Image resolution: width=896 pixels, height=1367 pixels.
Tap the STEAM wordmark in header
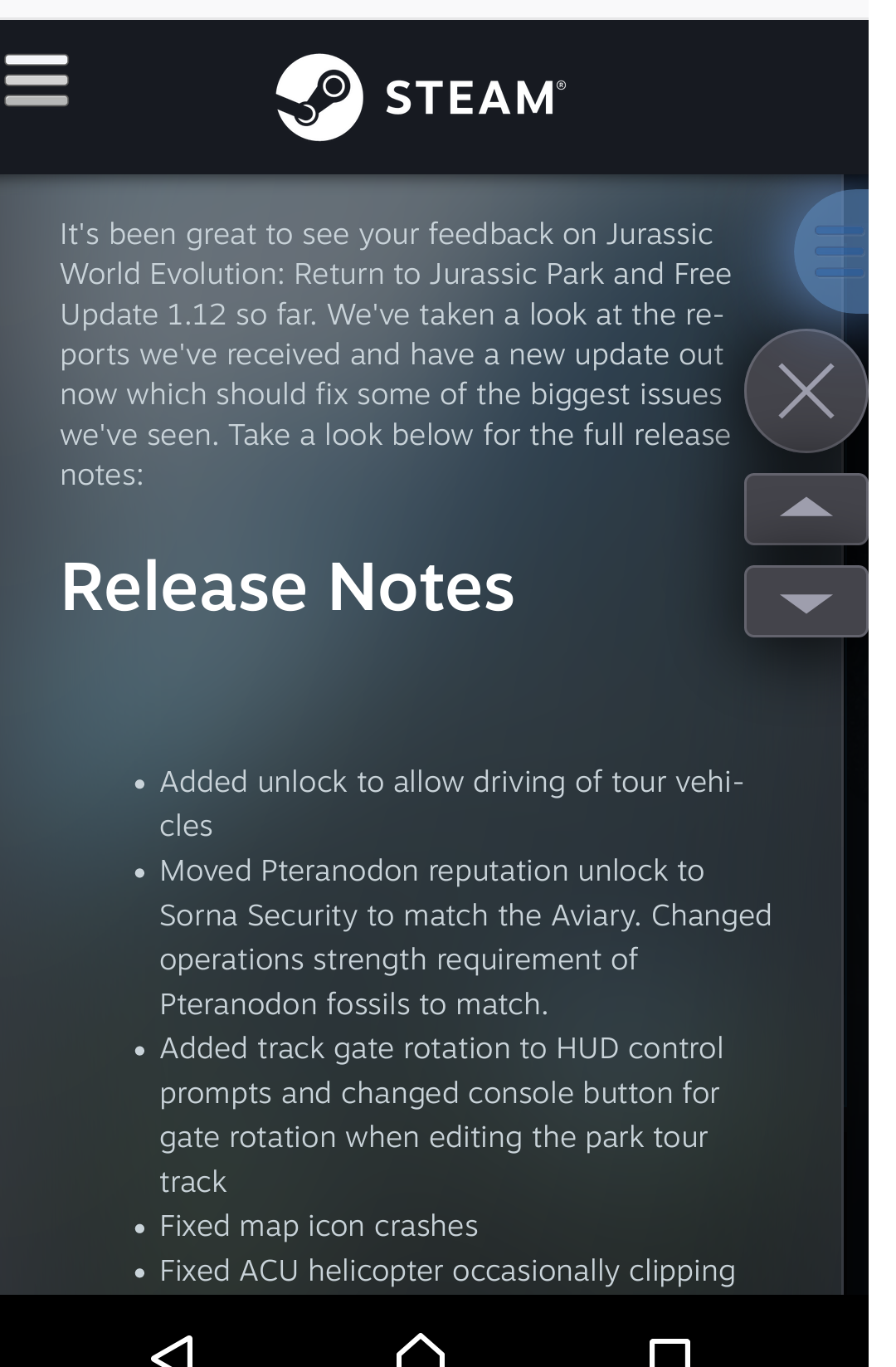tap(476, 98)
